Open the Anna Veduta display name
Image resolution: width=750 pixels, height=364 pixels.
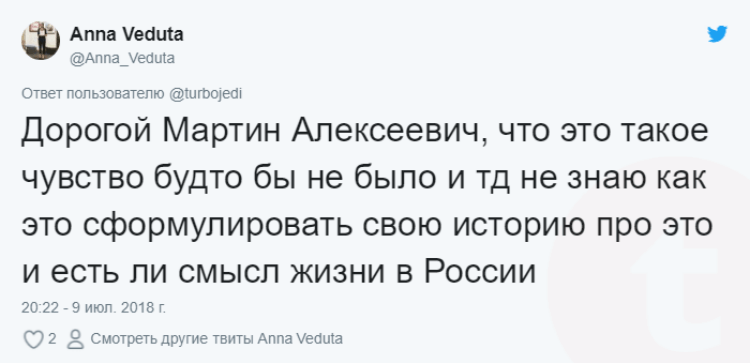pyautogui.click(x=127, y=34)
